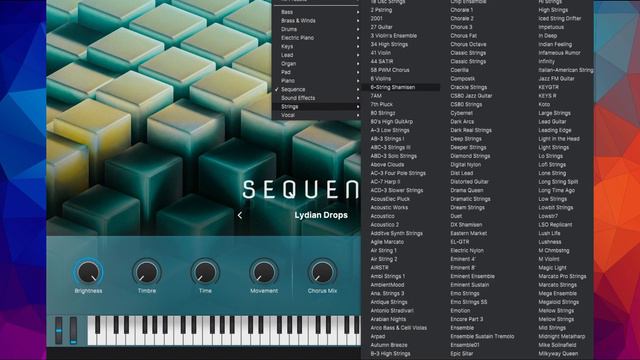This screenshot has height=360, width=640.
Task: Select the 58 PWM Chorus preset
Action: click(390, 70)
